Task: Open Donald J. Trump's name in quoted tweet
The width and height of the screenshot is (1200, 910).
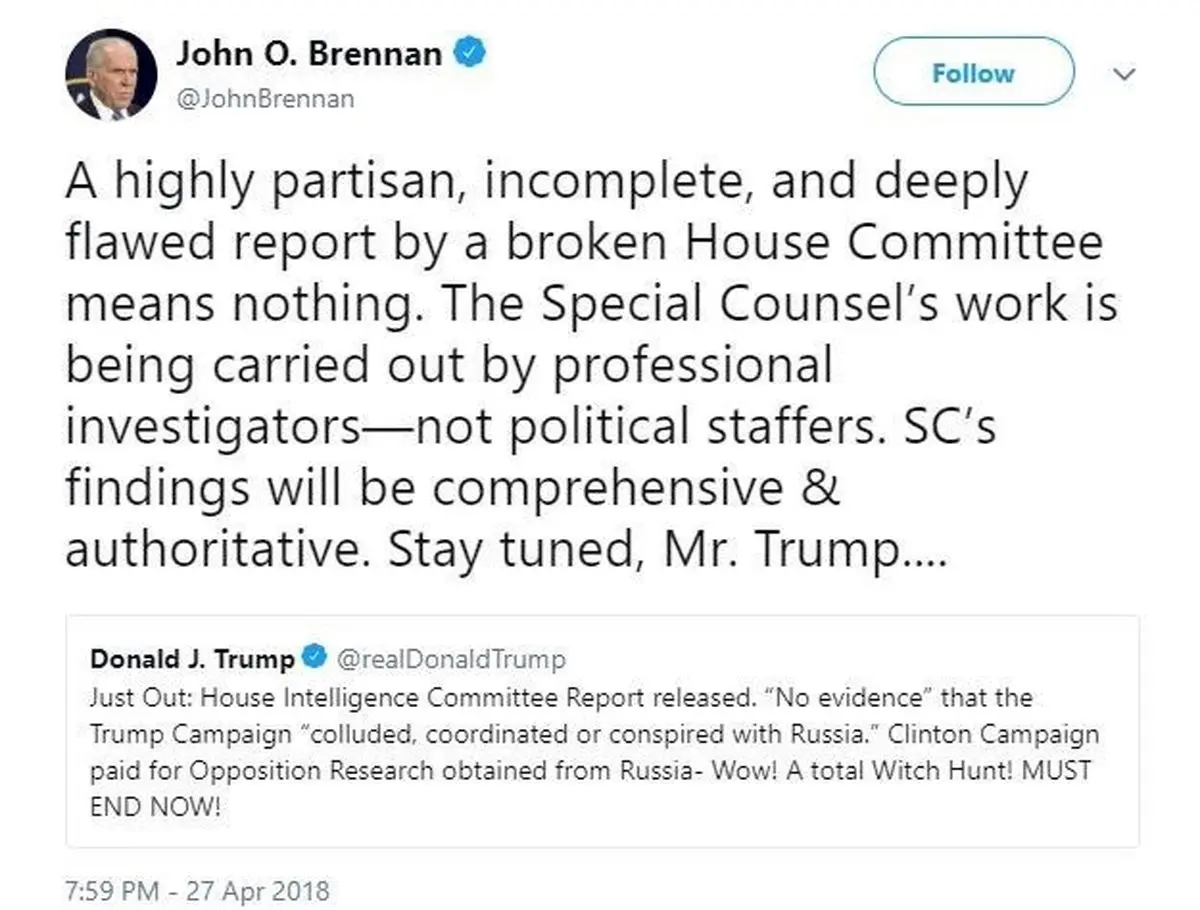Action: click(x=192, y=659)
